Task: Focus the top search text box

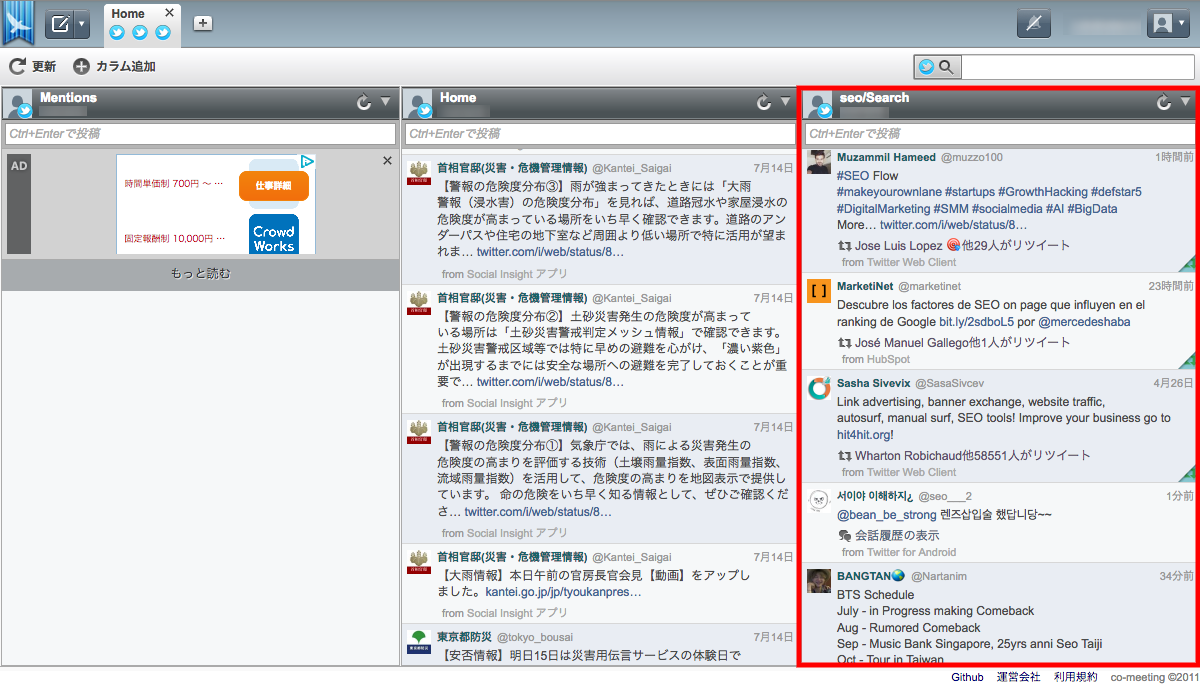Action: (1077, 67)
